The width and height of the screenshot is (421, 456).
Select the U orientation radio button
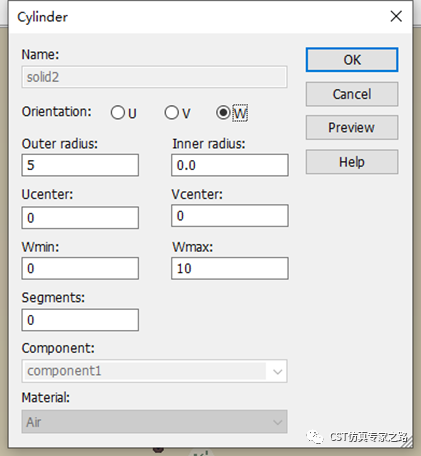[x=117, y=113]
